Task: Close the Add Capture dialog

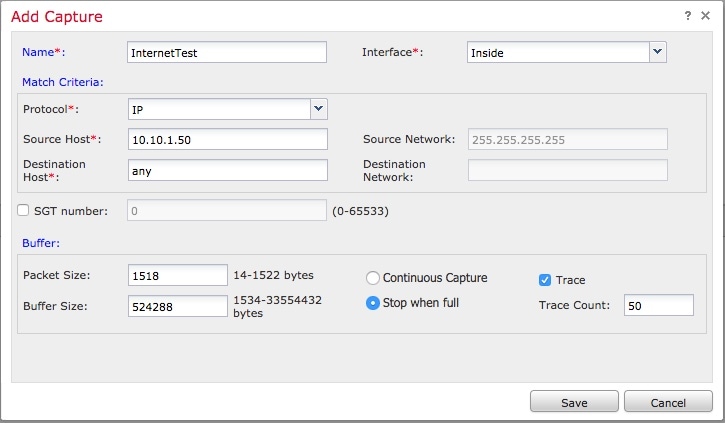Action: 705,16
